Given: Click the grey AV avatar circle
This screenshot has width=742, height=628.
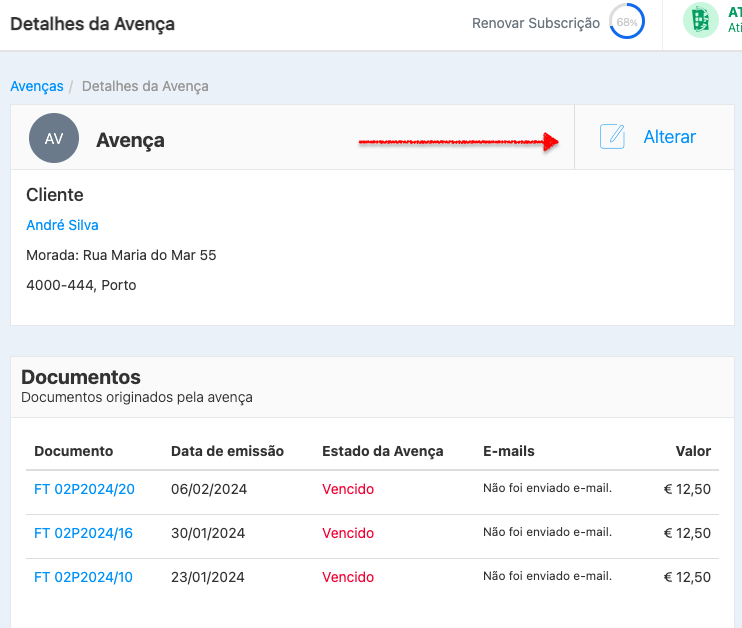Looking at the screenshot, I should pos(54,139).
